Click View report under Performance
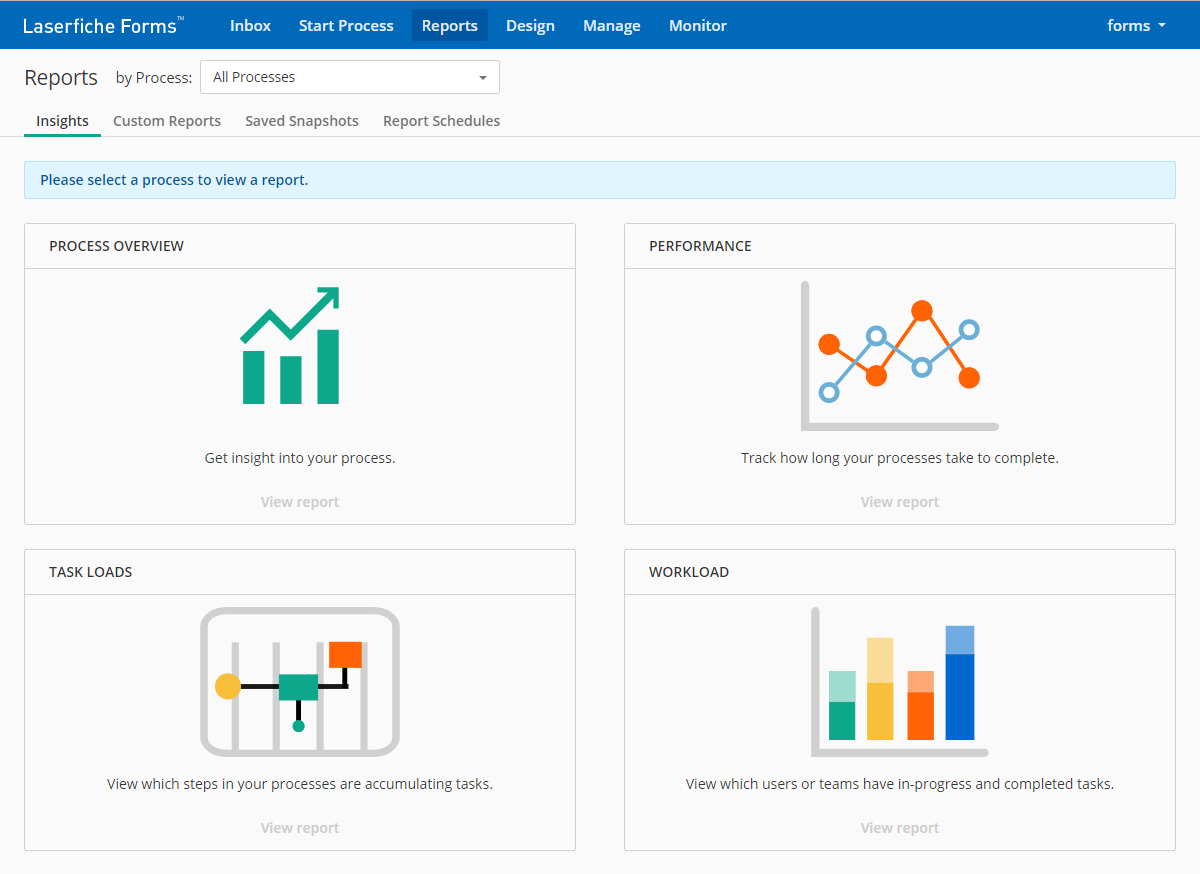The width and height of the screenshot is (1200, 874). click(899, 502)
